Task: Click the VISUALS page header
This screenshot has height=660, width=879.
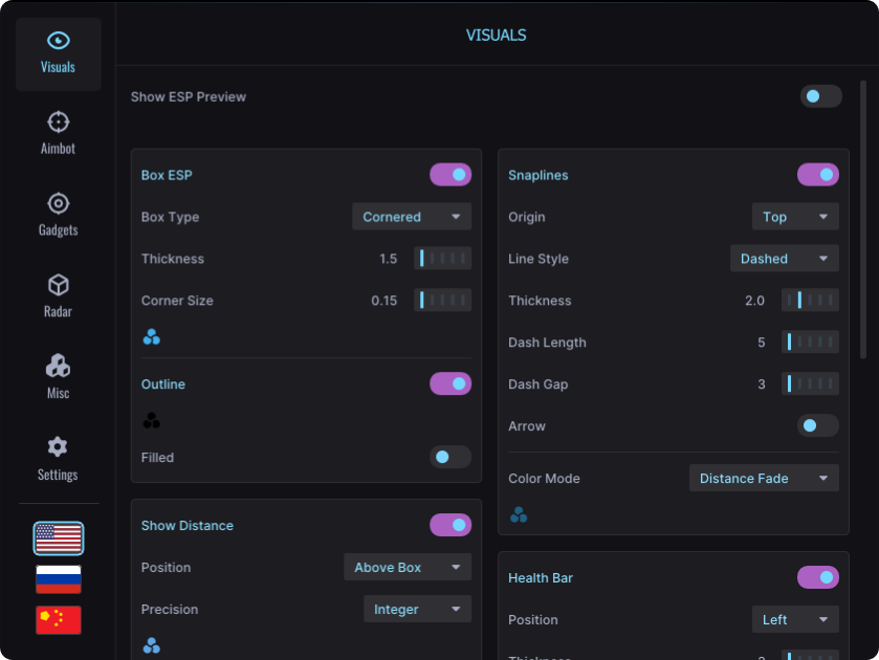Action: tap(496, 35)
